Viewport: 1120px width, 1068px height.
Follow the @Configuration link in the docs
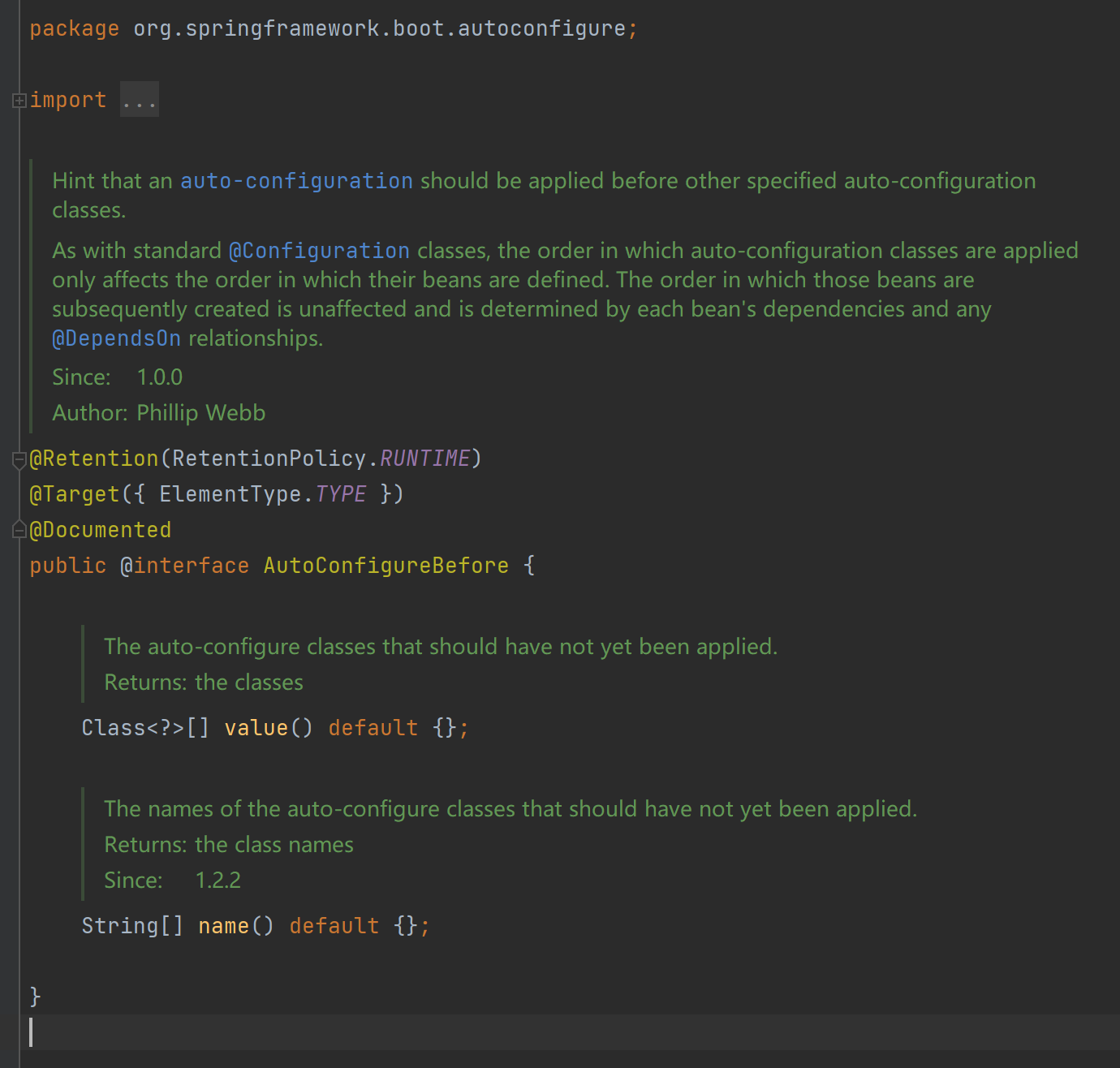(x=319, y=251)
